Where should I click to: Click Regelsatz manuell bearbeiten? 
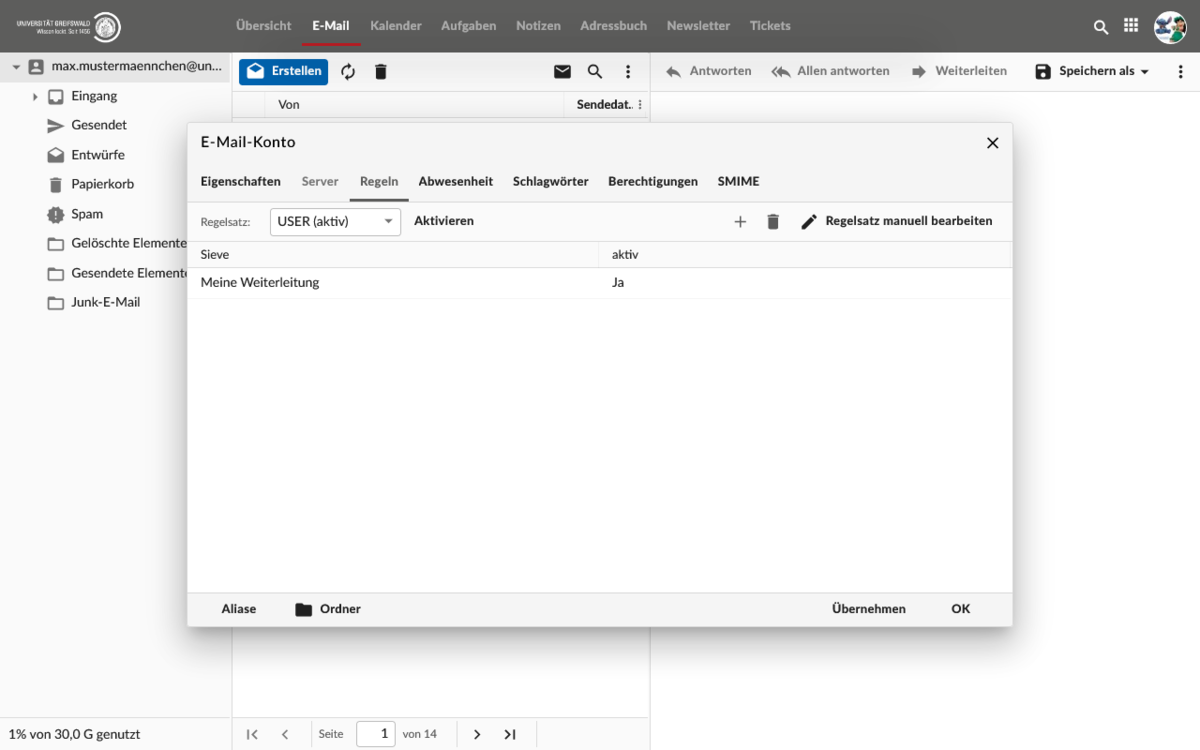897,221
